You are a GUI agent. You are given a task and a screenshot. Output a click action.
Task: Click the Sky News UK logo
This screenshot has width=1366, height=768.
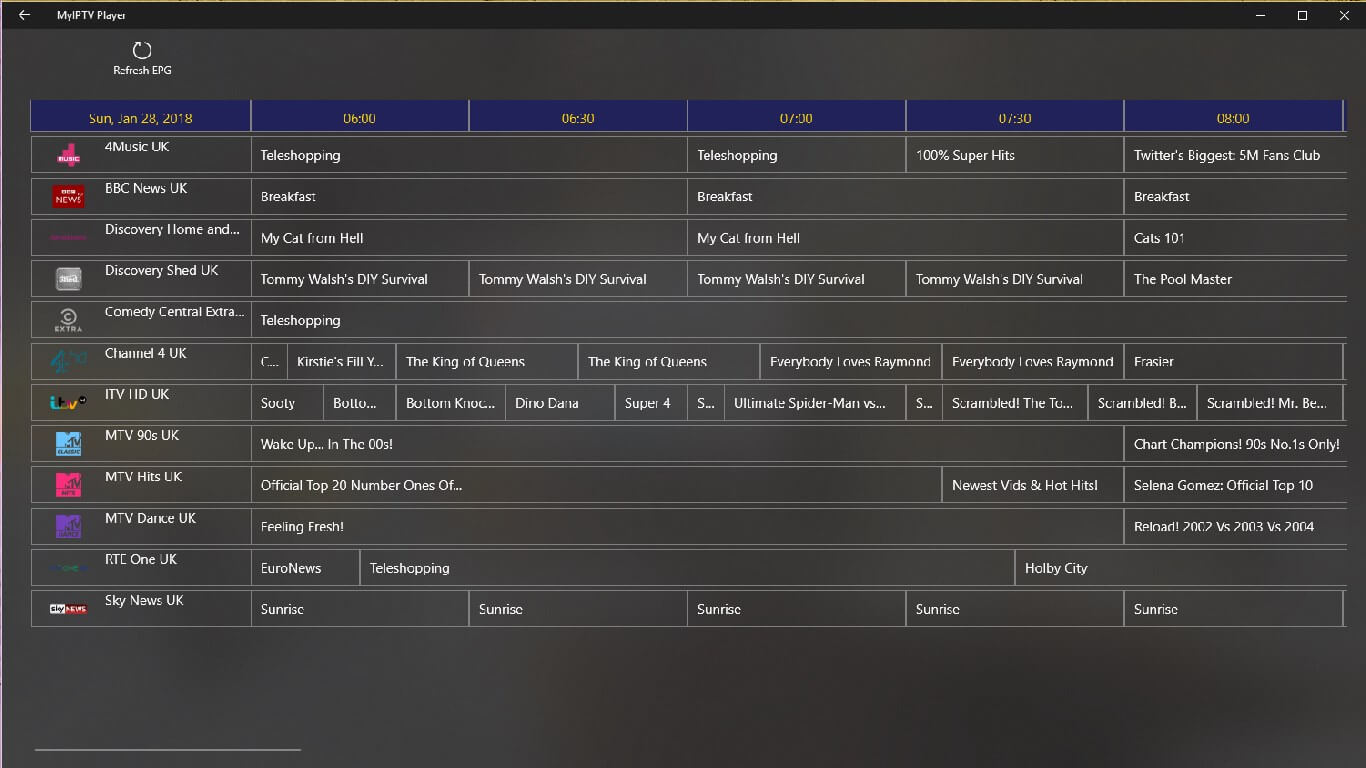(66, 607)
